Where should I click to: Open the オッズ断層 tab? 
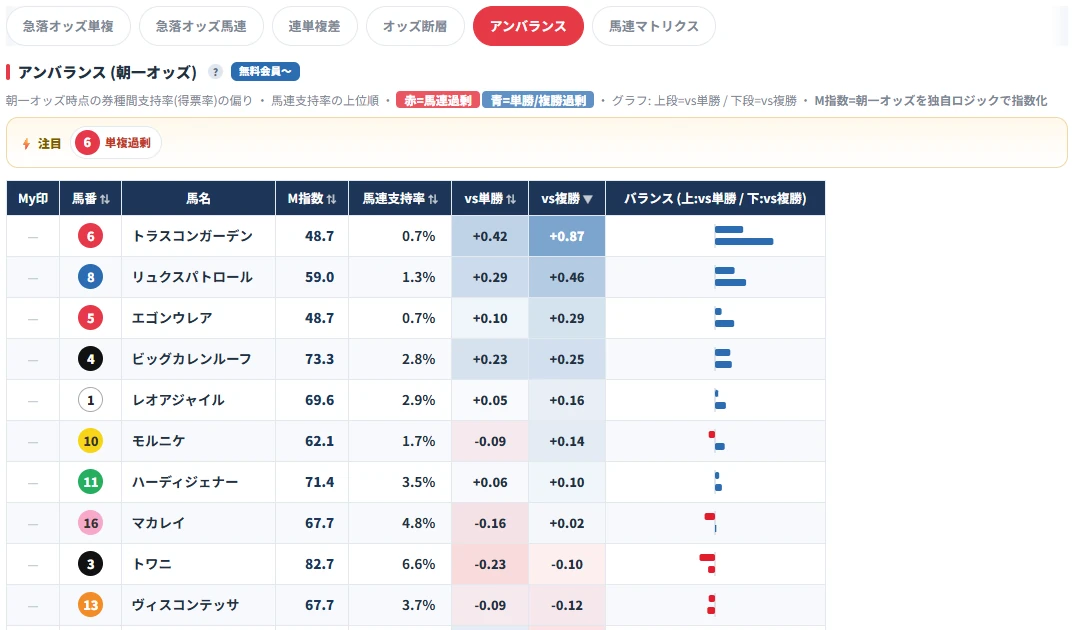(415, 26)
